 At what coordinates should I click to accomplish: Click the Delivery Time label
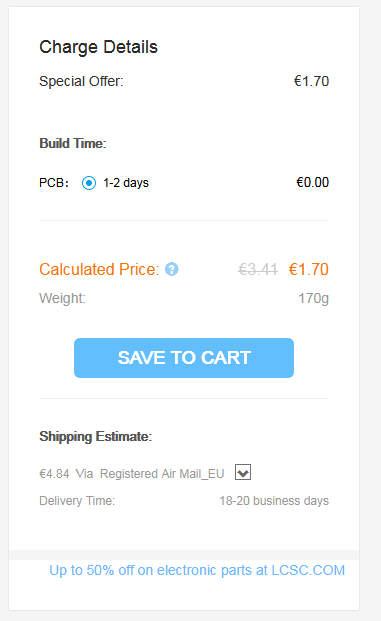[x=77, y=501]
